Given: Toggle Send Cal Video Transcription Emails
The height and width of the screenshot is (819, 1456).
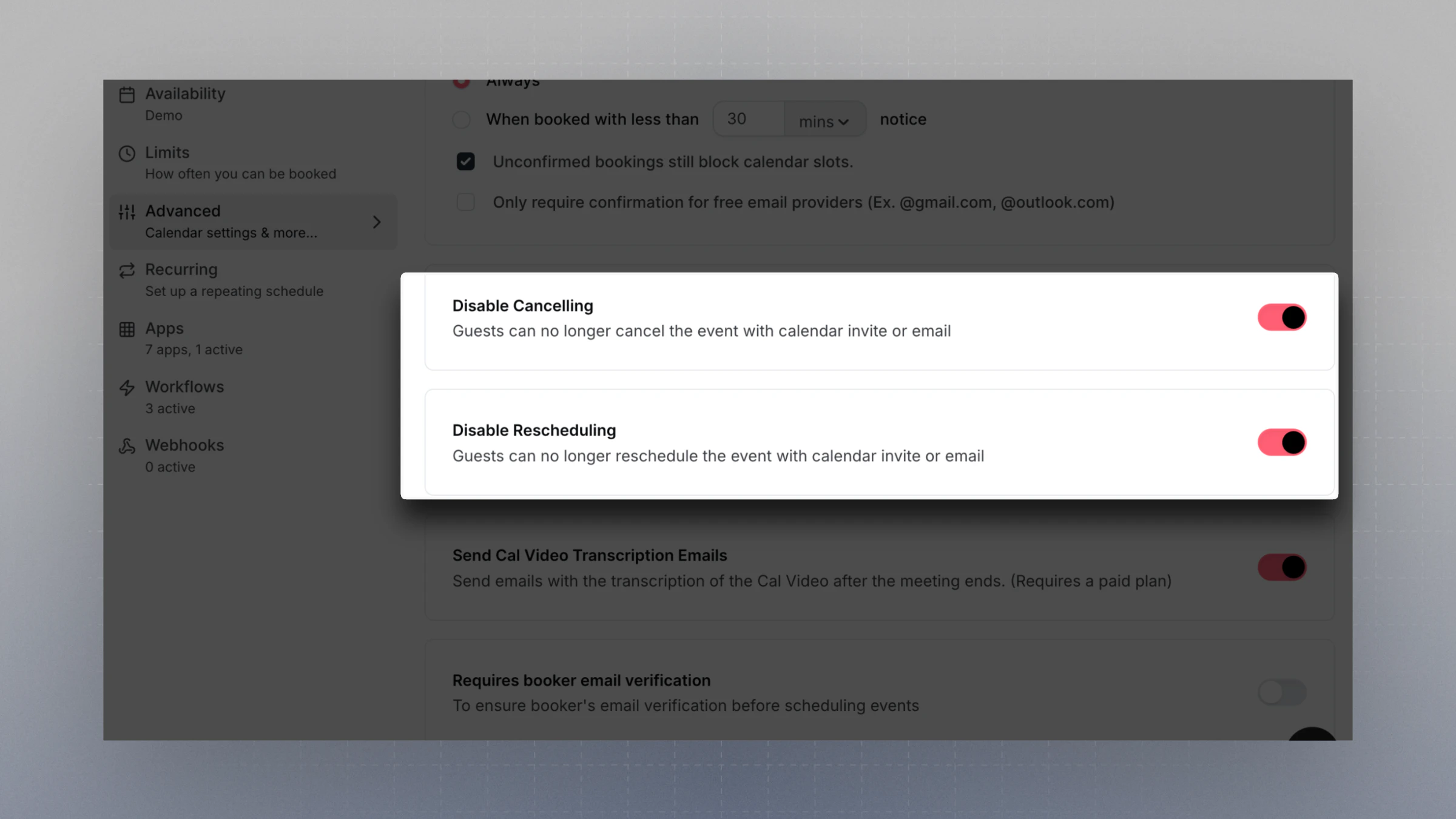Looking at the screenshot, I should [x=1281, y=567].
